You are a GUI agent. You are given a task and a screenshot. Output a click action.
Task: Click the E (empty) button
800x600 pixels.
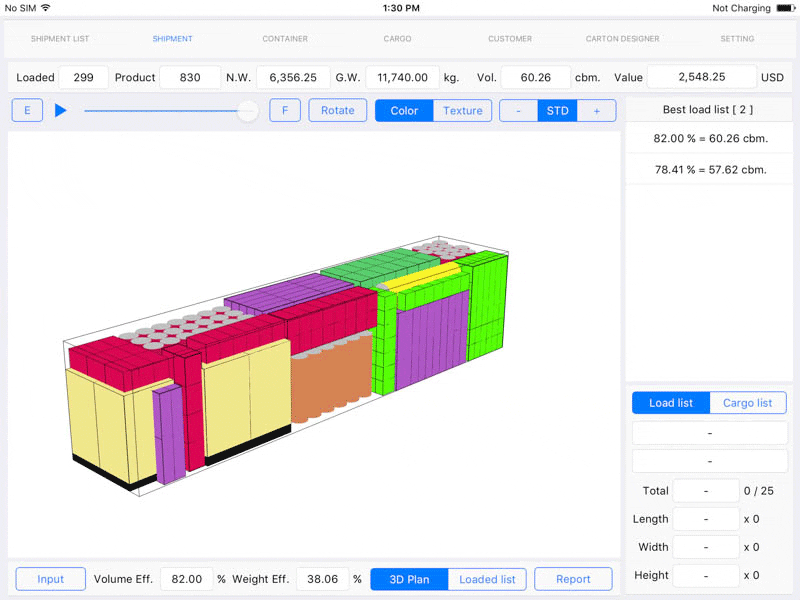click(x=27, y=110)
